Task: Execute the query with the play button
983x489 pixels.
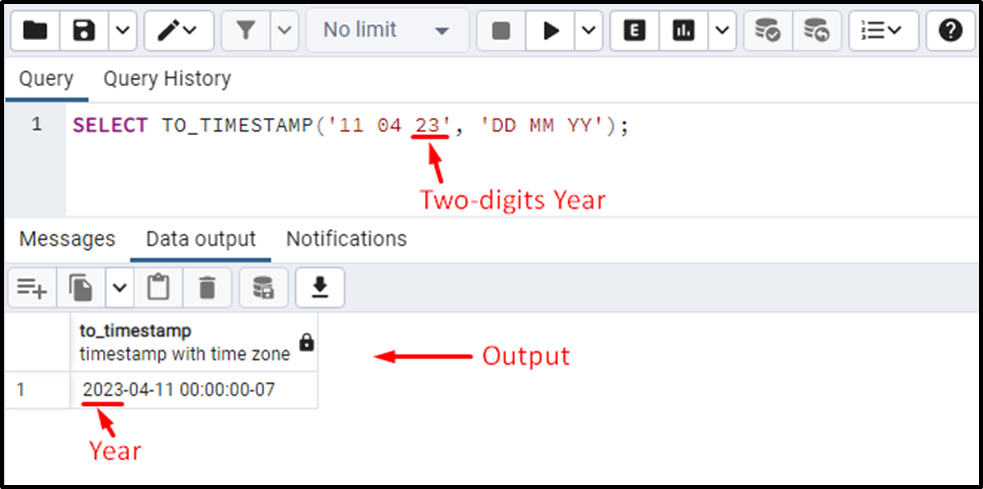Action: pos(550,30)
